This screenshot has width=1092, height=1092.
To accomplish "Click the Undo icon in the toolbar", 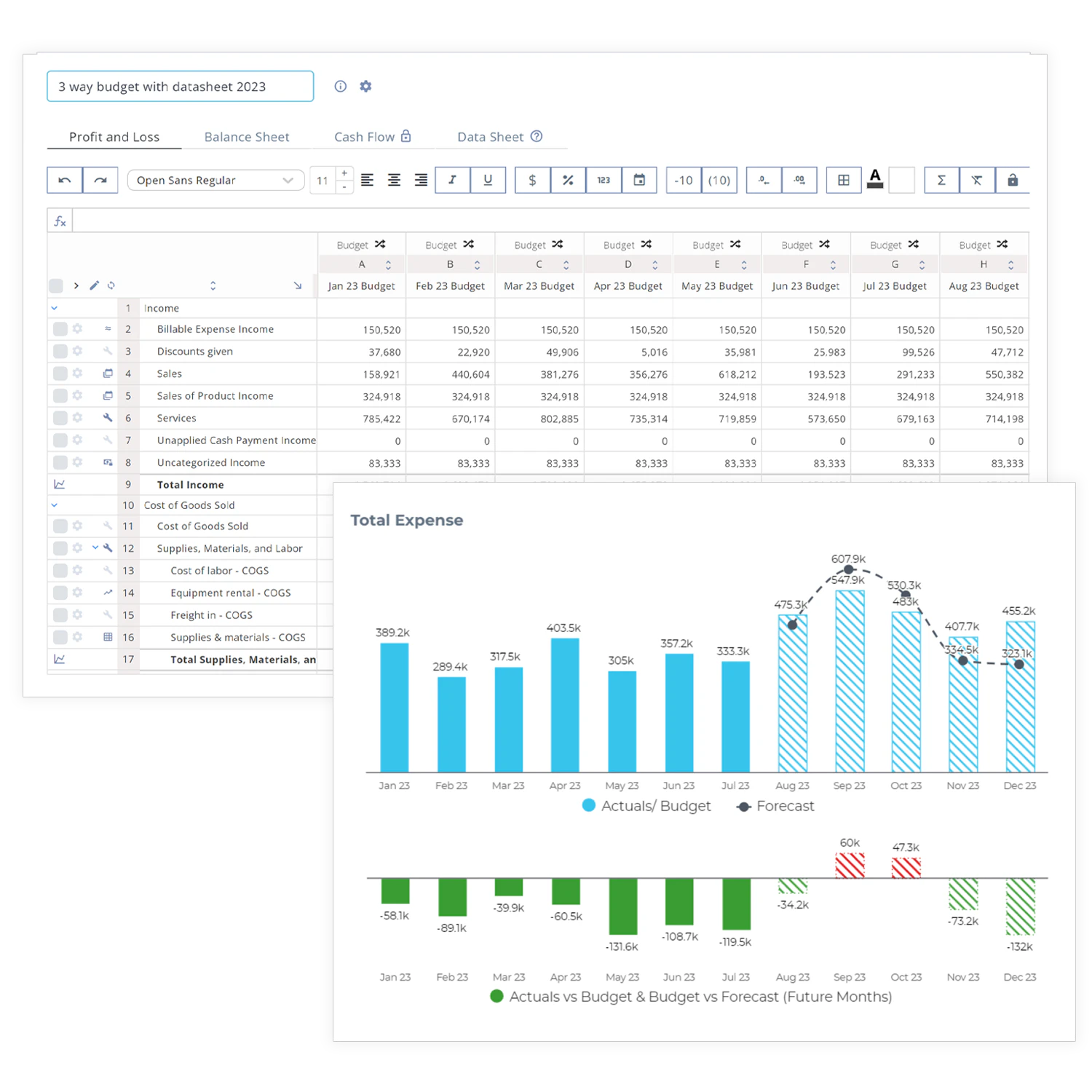I will (64, 180).
